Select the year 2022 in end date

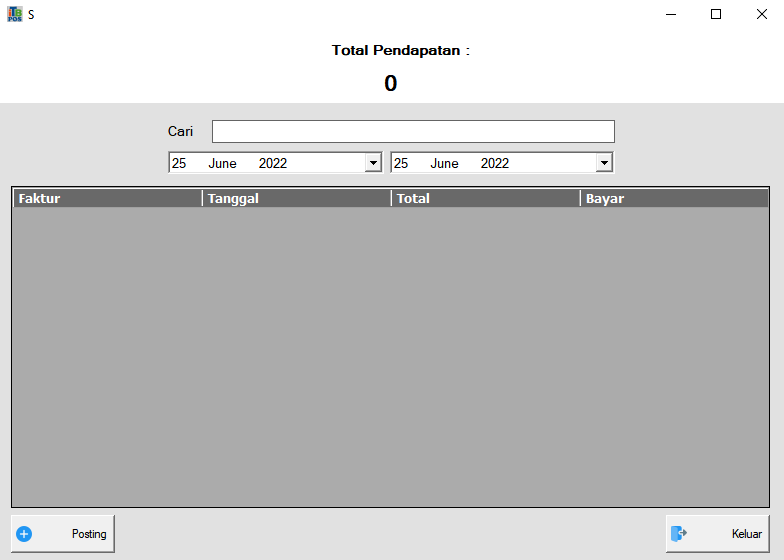click(x=495, y=163)
